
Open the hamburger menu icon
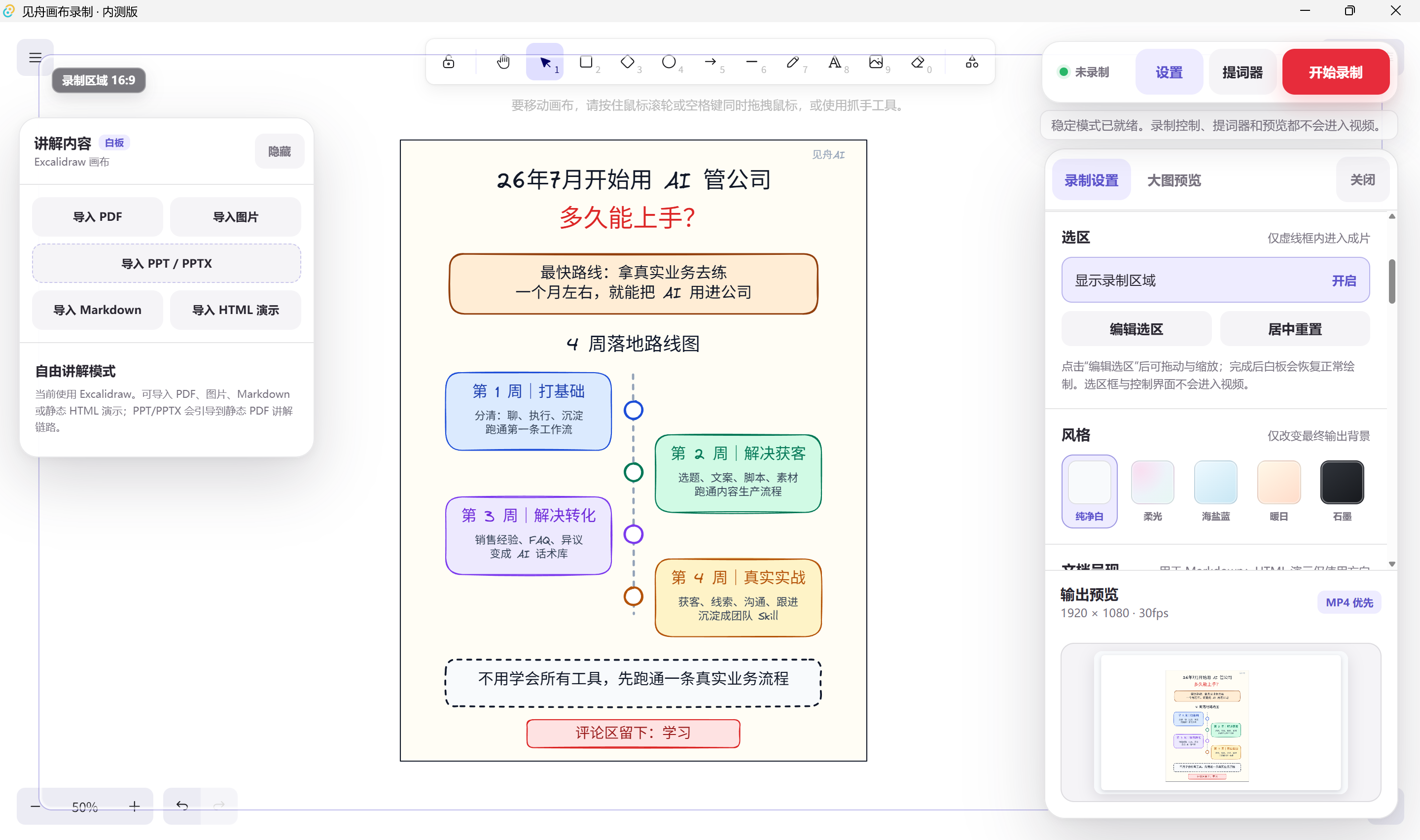(35, 57)
